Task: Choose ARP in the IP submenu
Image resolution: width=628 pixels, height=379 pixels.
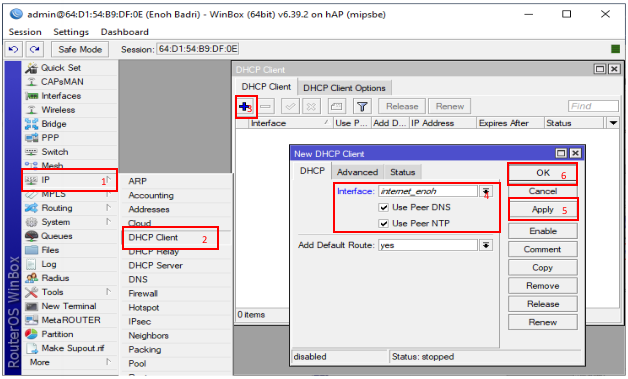Action: point(137,181)
